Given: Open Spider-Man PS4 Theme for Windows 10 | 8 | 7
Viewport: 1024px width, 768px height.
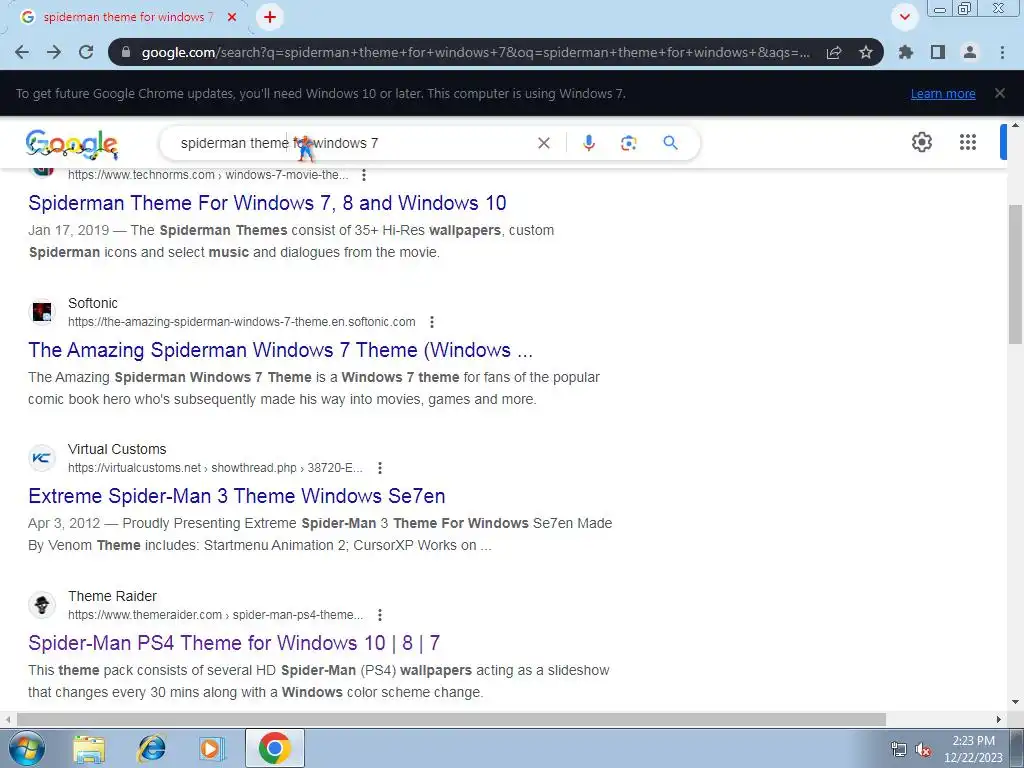Looking at the screenshot, I should [x=234, y=643].
